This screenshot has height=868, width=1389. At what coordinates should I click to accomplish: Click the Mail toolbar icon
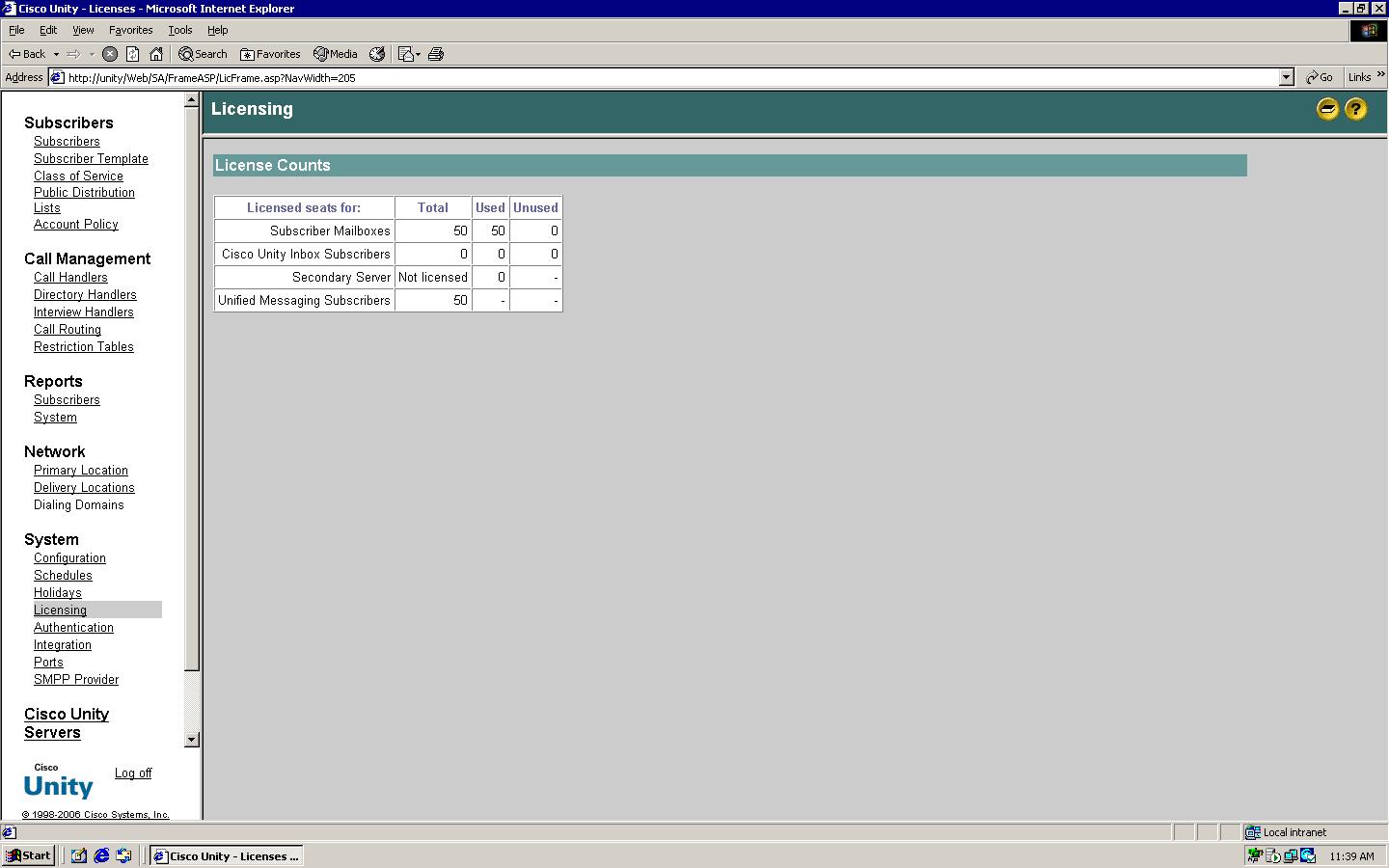click(406, 54)
